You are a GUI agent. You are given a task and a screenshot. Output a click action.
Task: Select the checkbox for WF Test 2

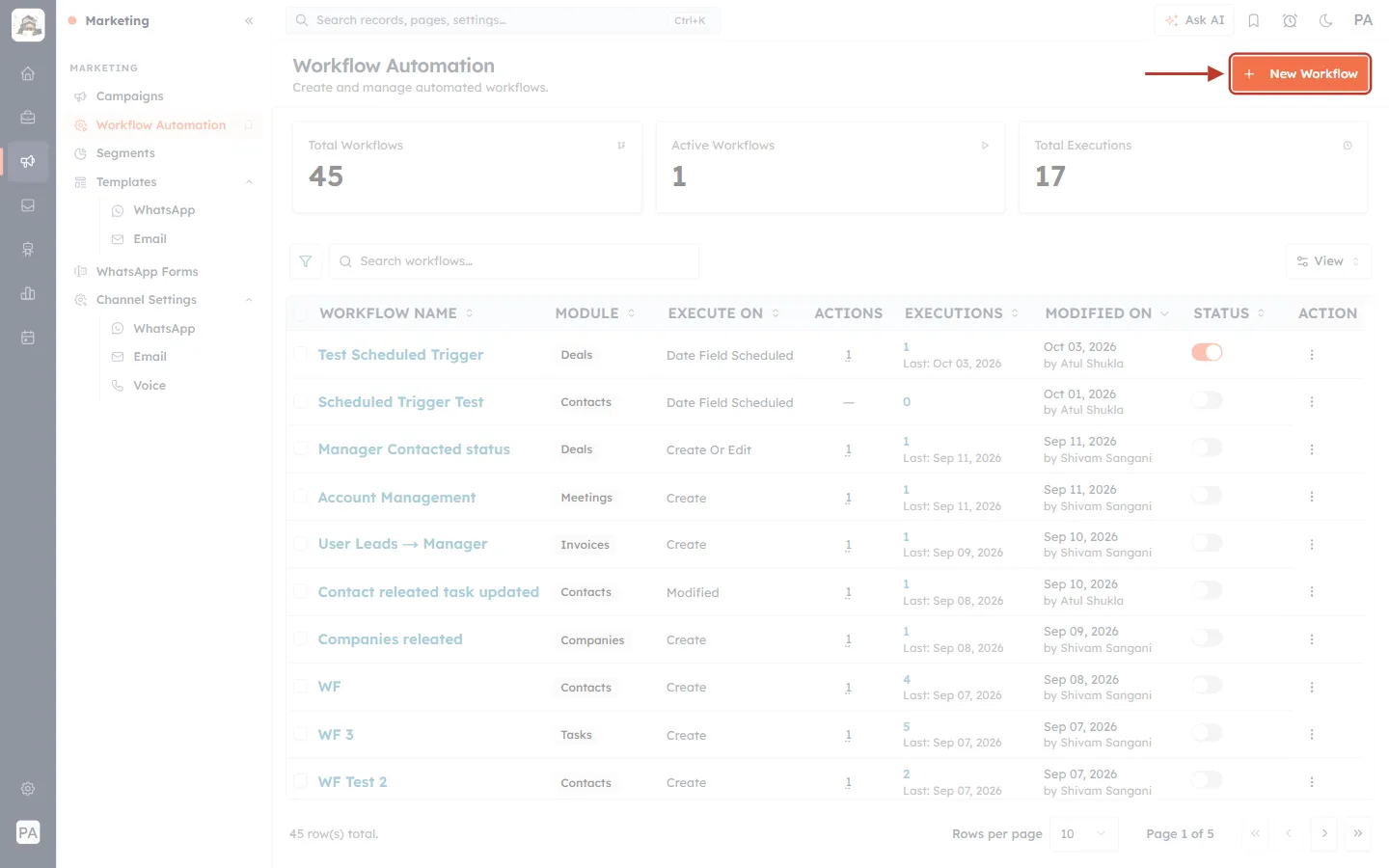(300, 781)
